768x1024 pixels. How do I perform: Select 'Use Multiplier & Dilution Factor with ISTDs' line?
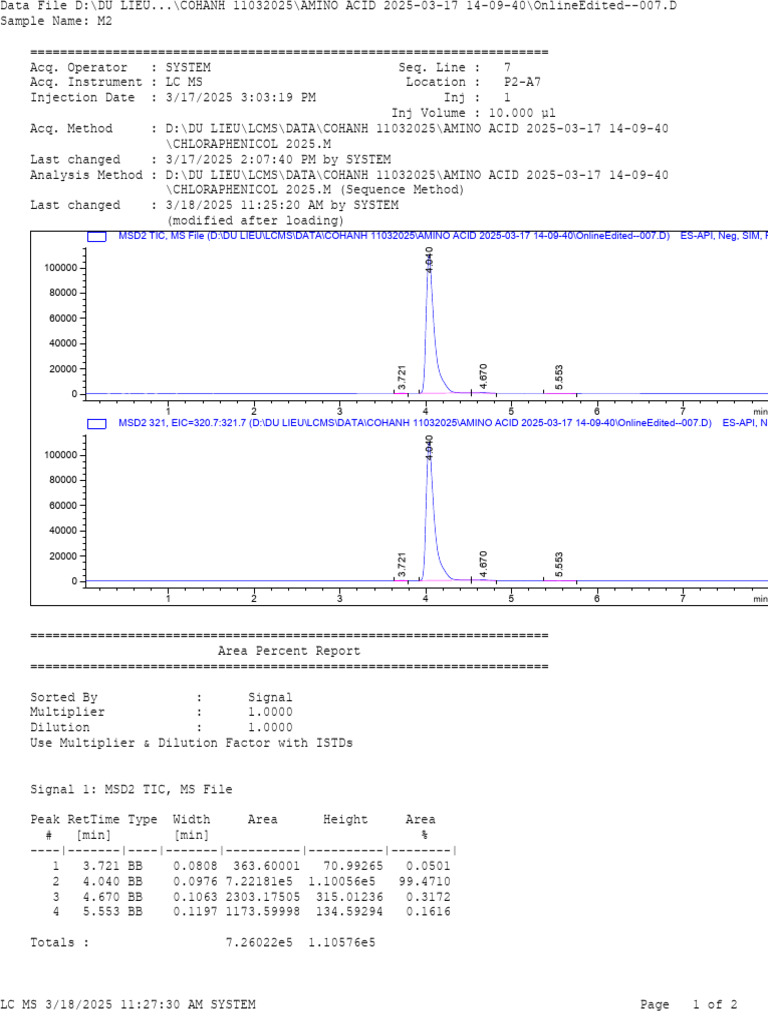[191, 743]
